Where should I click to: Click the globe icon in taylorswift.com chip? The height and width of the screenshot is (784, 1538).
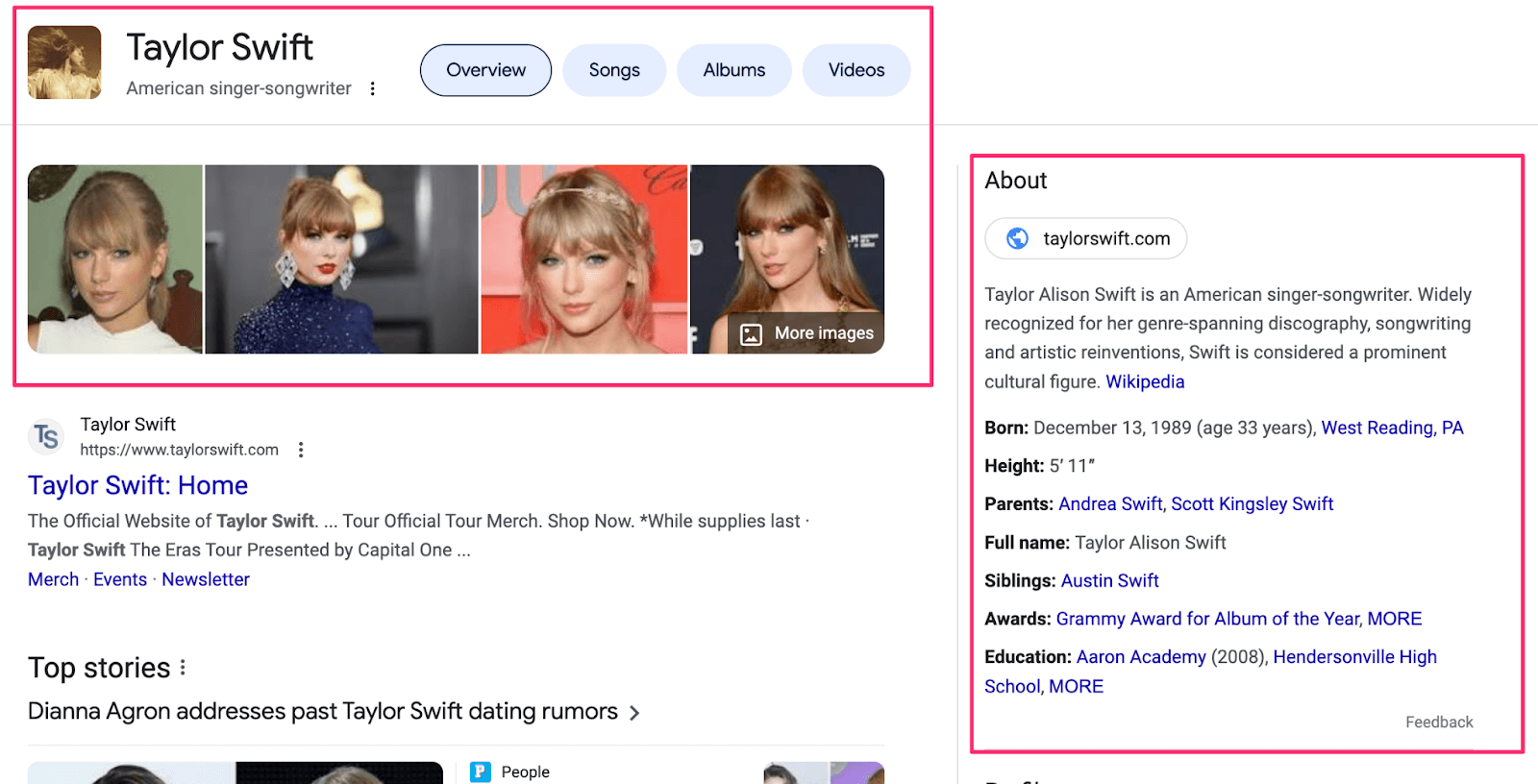(x=1017, y=238)
